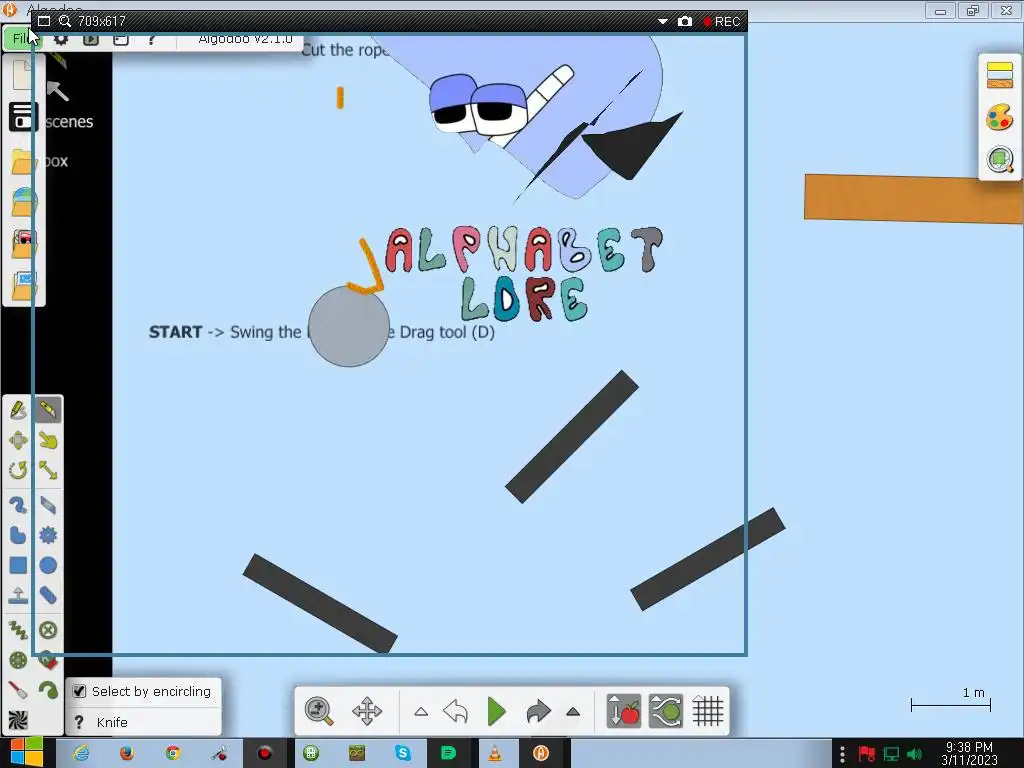Select the Knife tool
Viewport: 1024px width, 768px height.
click(48, 410)
